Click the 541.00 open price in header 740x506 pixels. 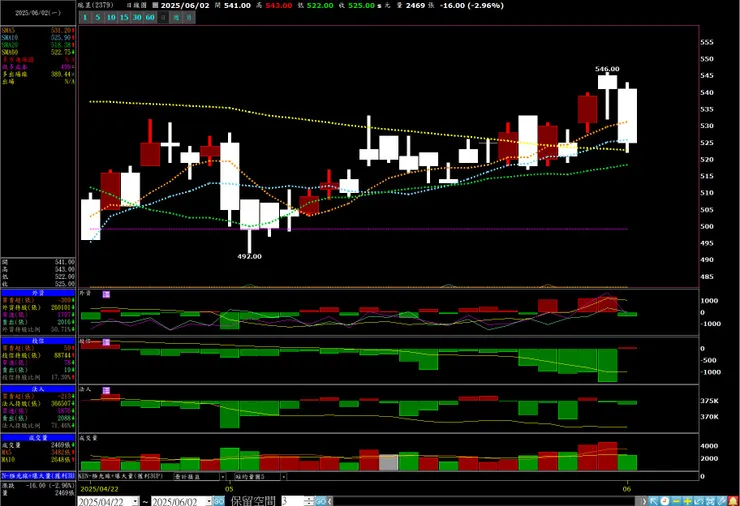(x=236, y=6)
